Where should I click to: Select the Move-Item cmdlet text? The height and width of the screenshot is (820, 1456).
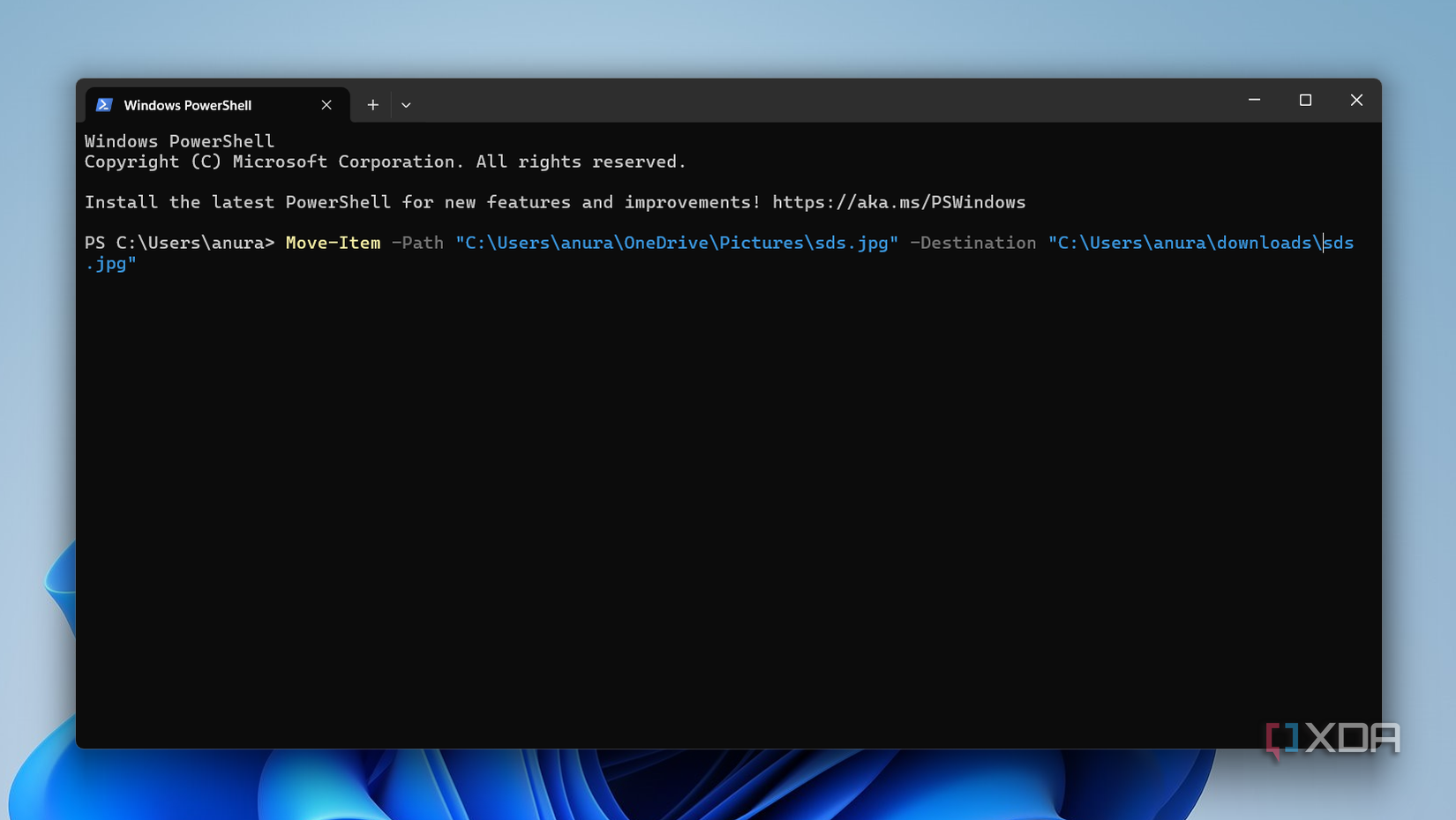(333, 243)
